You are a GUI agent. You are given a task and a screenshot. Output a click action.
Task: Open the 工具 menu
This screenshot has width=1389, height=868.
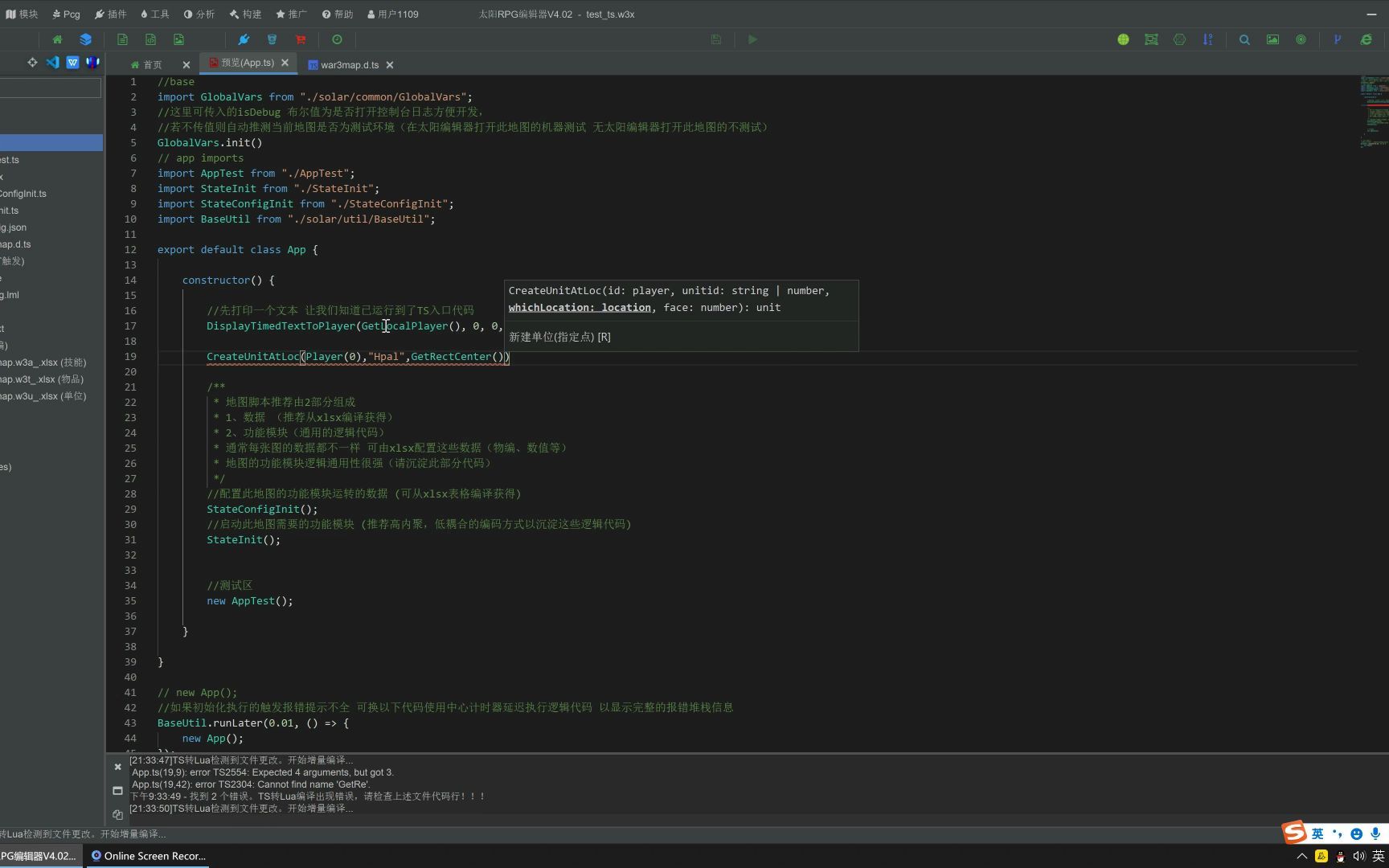click(154, 14)
